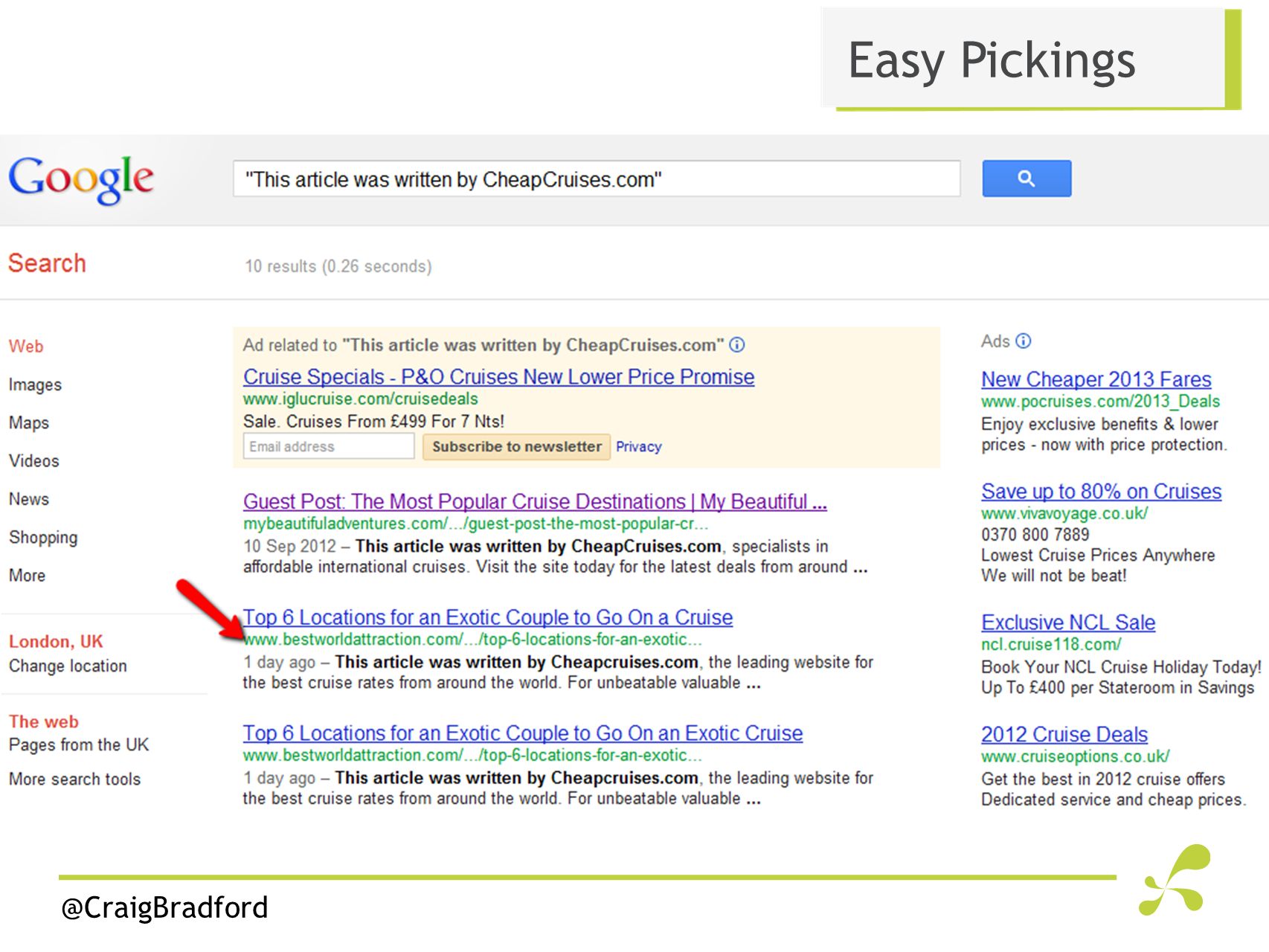This screenshot has width=1269, height=952.
Task: Click the info icon beside ad label
Action: coord(737,345)
